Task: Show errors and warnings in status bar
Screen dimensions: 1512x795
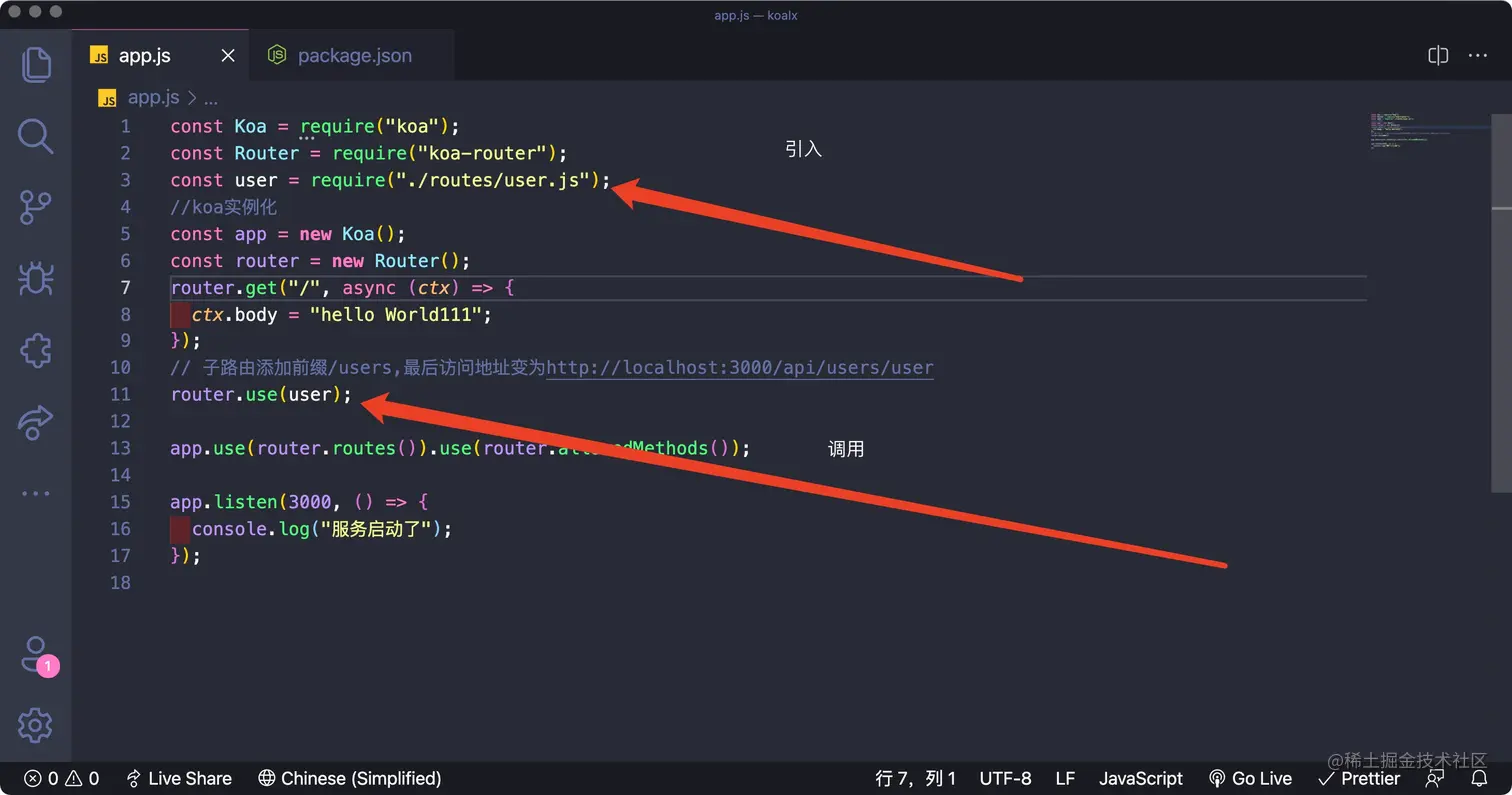Action: pos(62,778)
